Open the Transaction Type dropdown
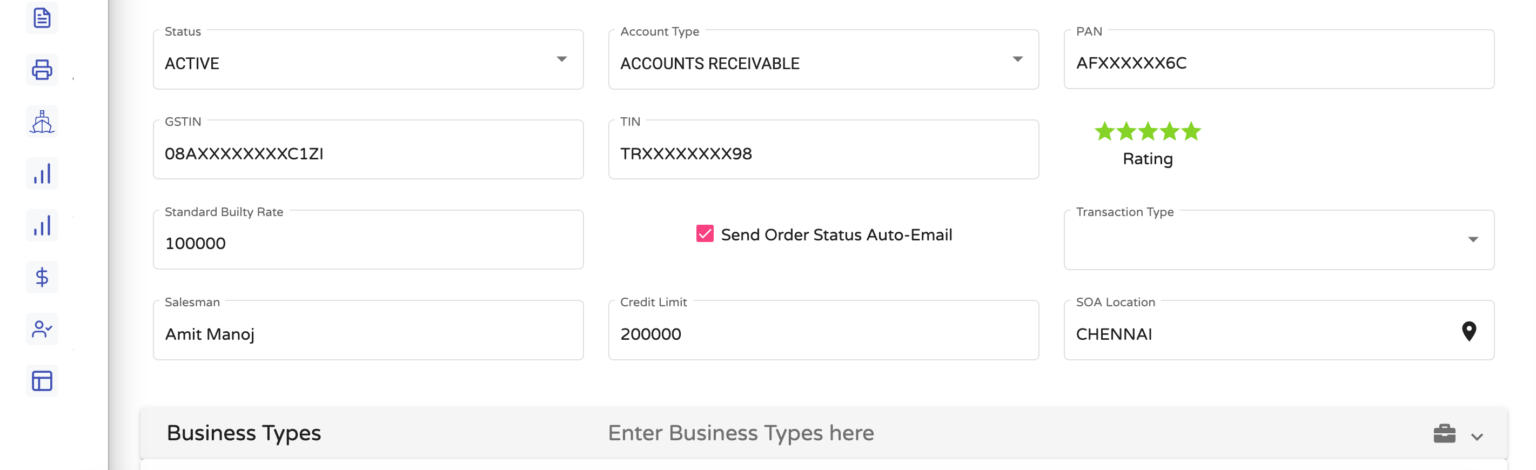Screen dimensions: 1536x470 pos(1279,240)
